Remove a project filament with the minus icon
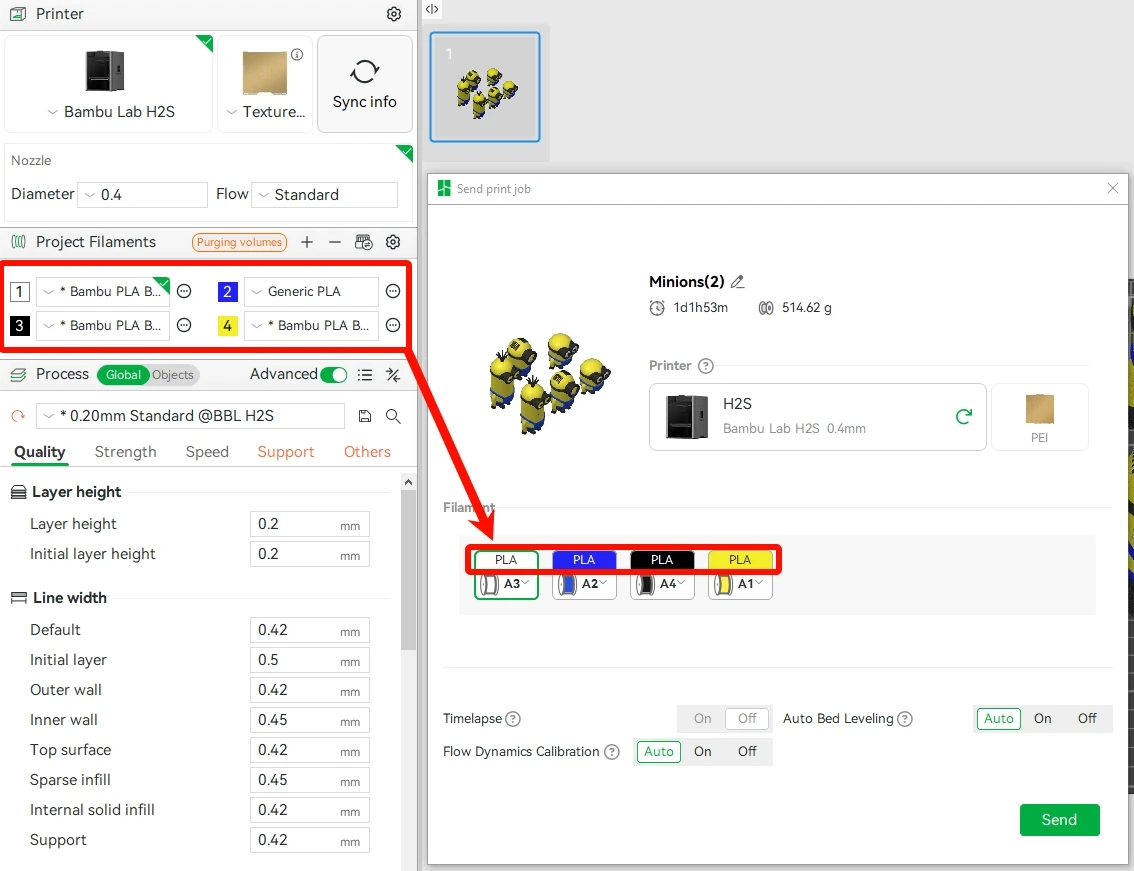The image size is (1134, 871). [334, 242]
